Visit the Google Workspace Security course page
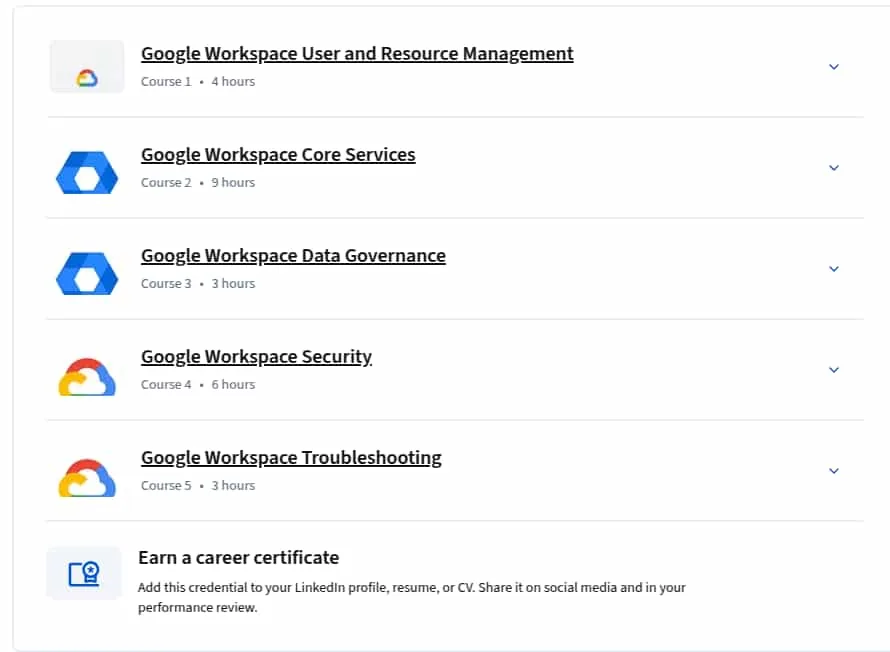The width and height of the screenshot is (890, 652). coord(257,356)
